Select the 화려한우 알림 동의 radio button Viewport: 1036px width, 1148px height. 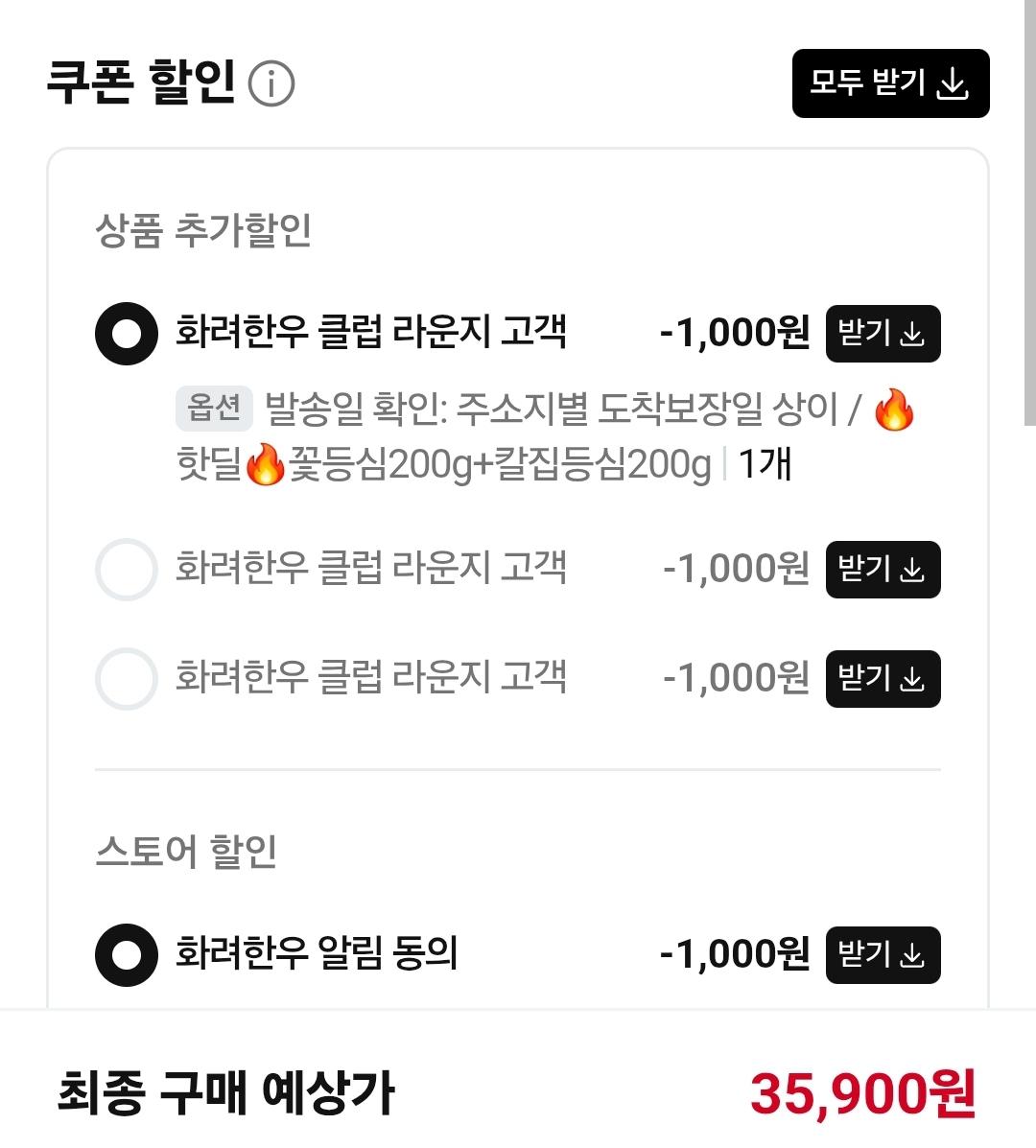coord(126,955)
